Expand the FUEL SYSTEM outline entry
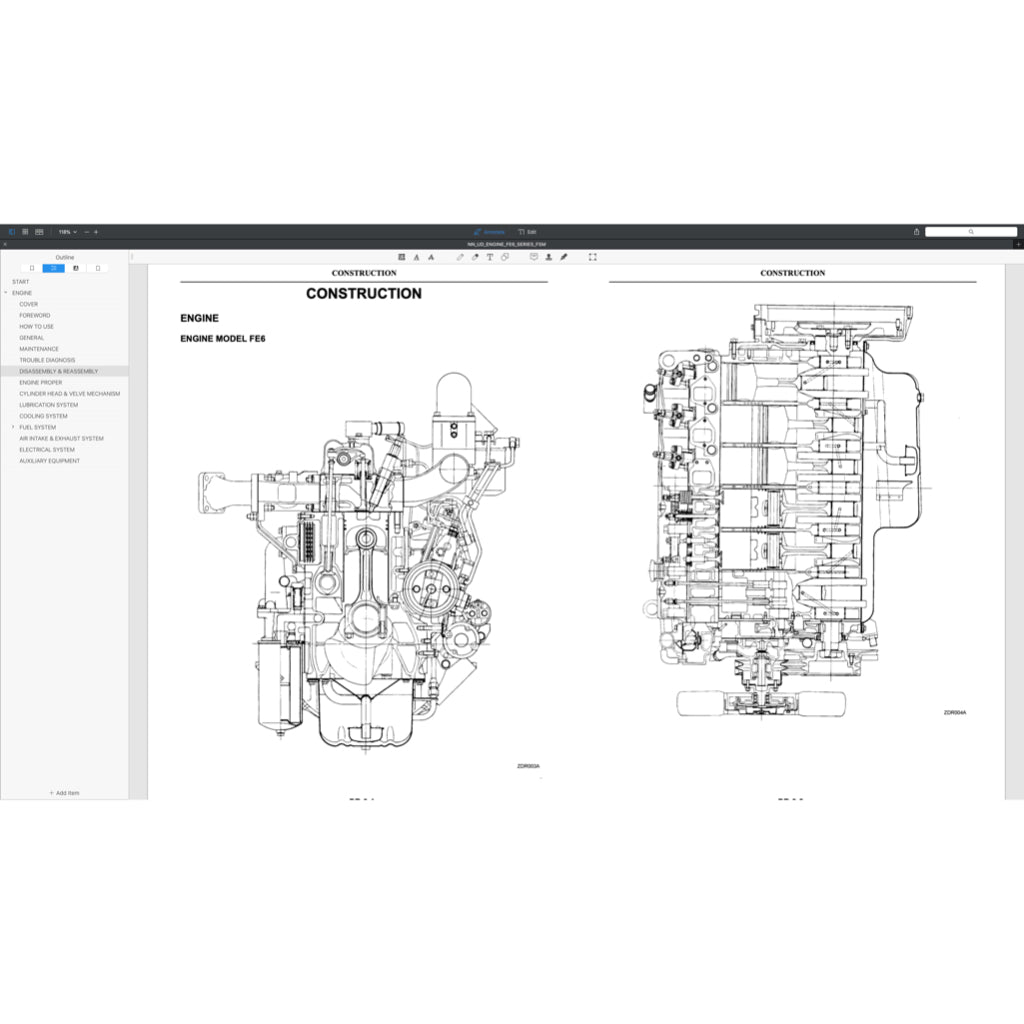 [x=12, y=427]
